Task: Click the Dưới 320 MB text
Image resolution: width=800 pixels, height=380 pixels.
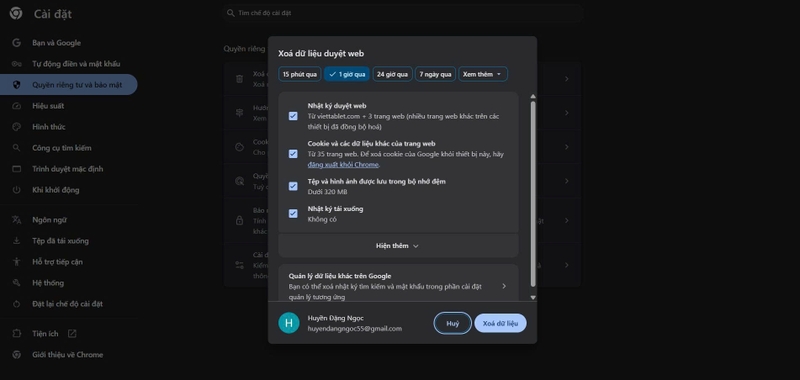Action: [327, 192]
